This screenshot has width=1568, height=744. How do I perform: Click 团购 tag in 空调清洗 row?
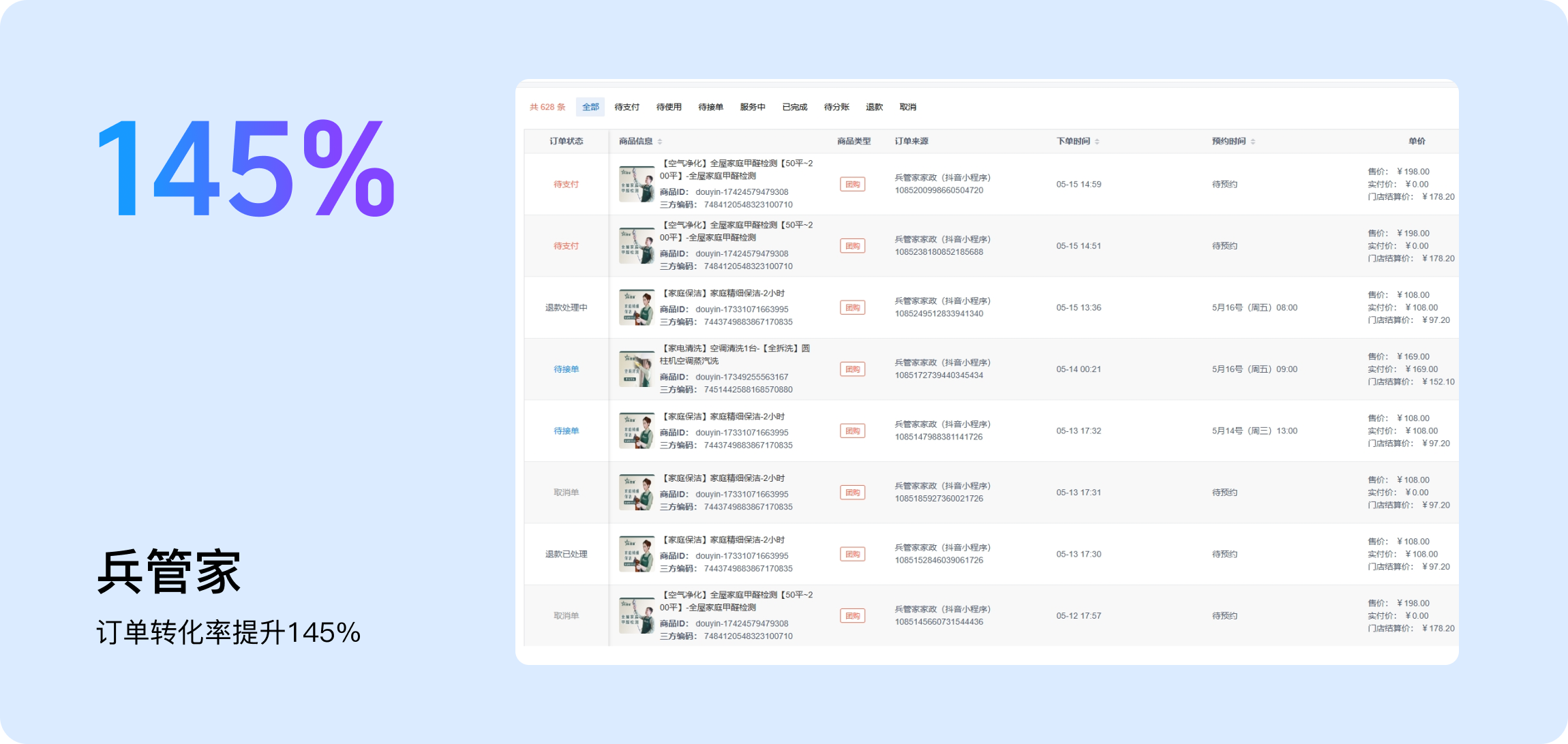point(852,369)
